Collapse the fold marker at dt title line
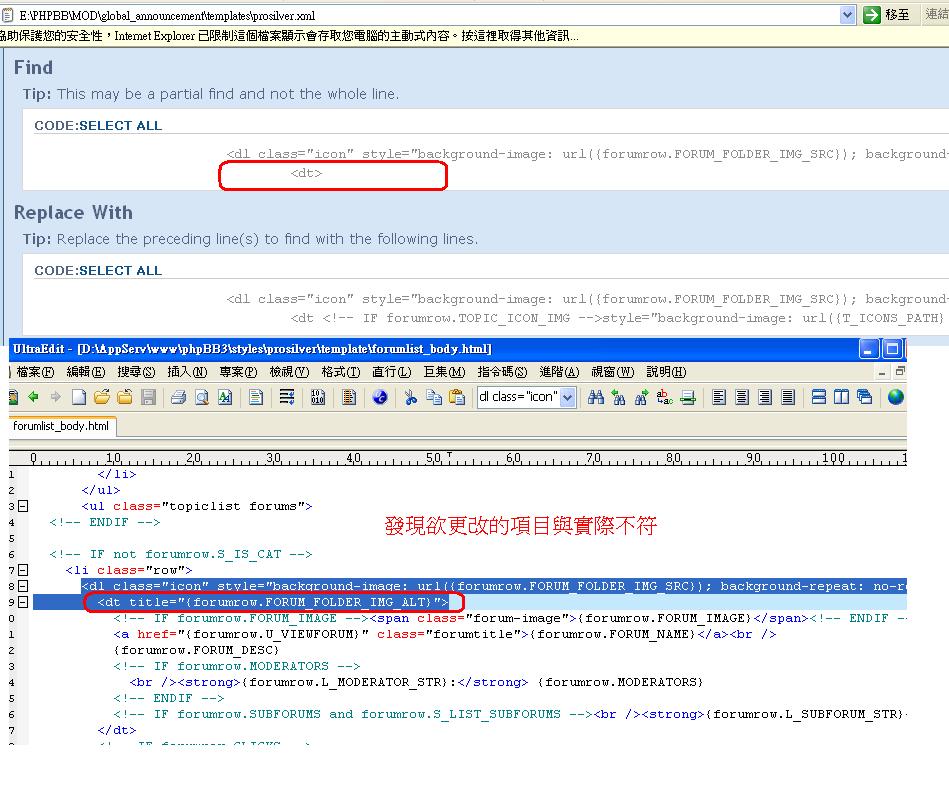949x798 pixels. 23,602
